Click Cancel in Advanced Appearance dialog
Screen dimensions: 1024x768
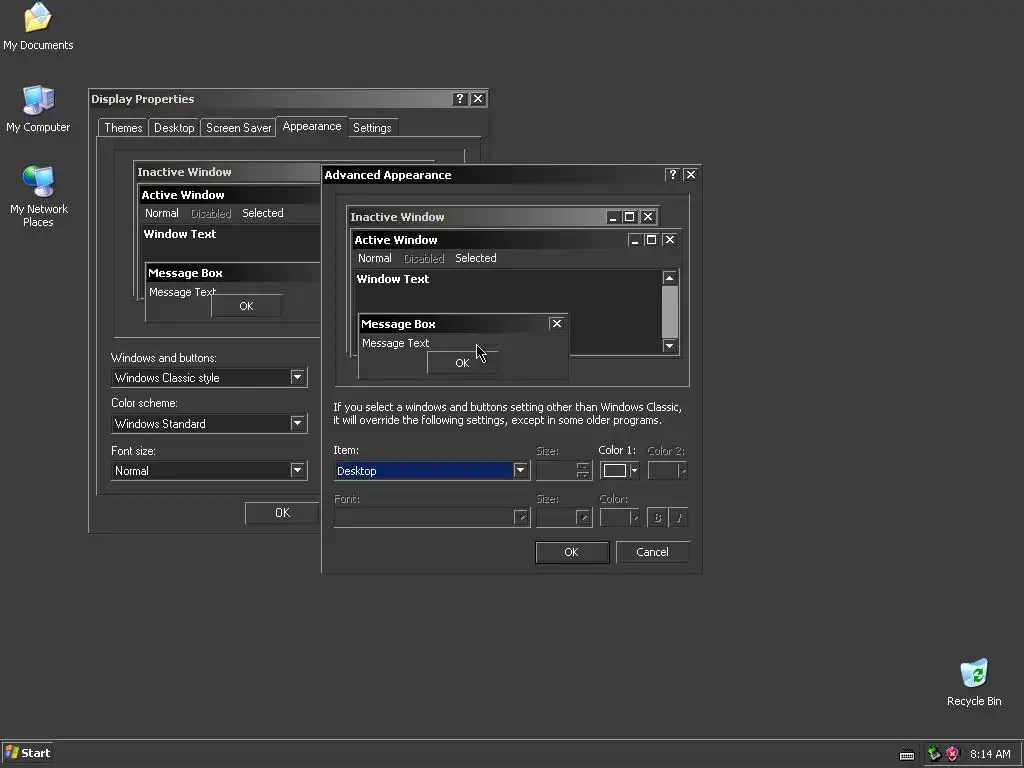coord(652,552)
